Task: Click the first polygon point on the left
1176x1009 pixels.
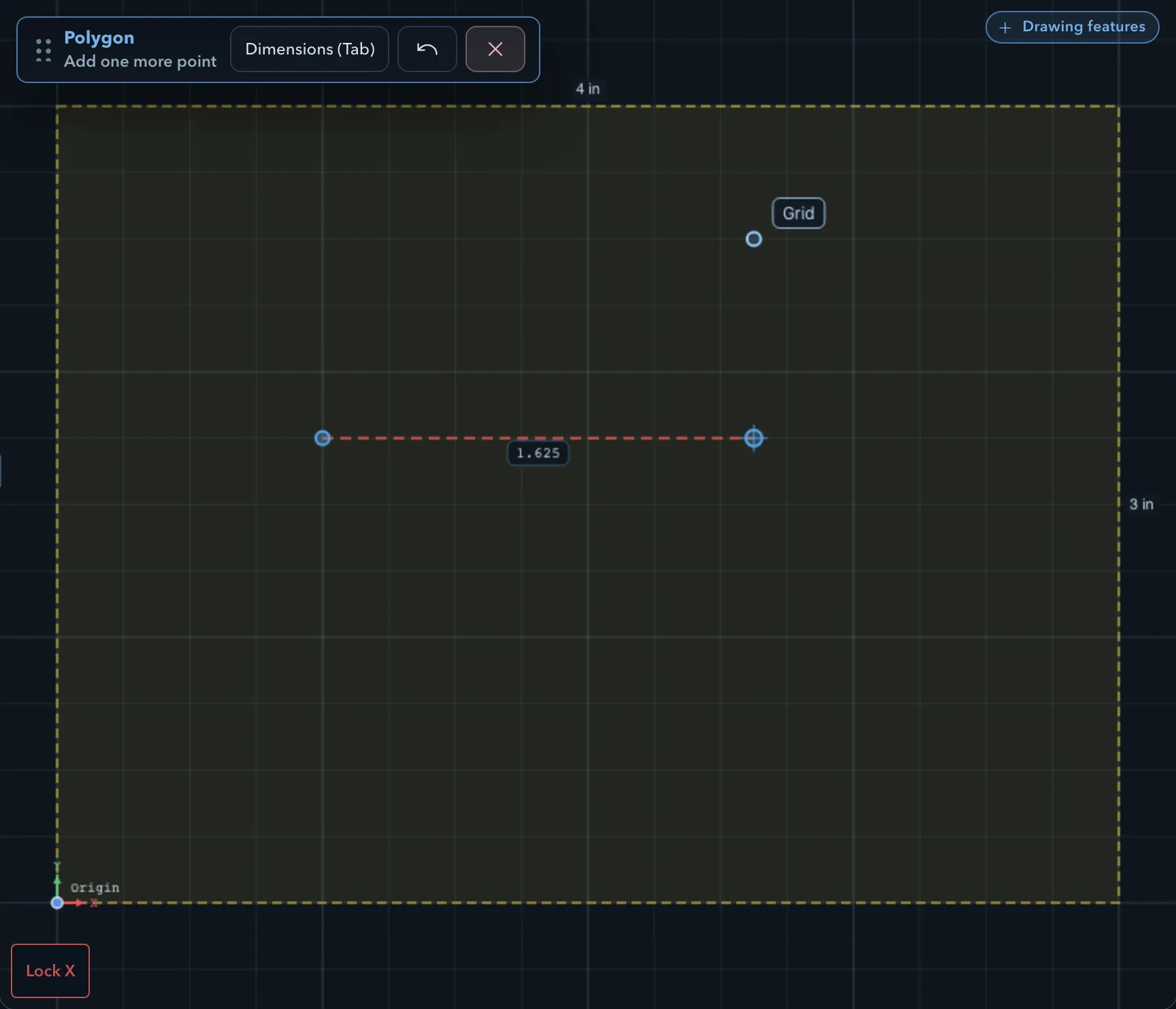Action: click(323, 438)
